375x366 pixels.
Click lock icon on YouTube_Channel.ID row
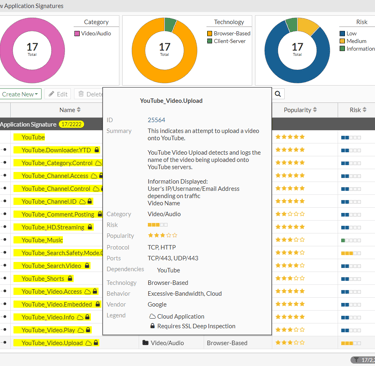(x=90, y=201)
